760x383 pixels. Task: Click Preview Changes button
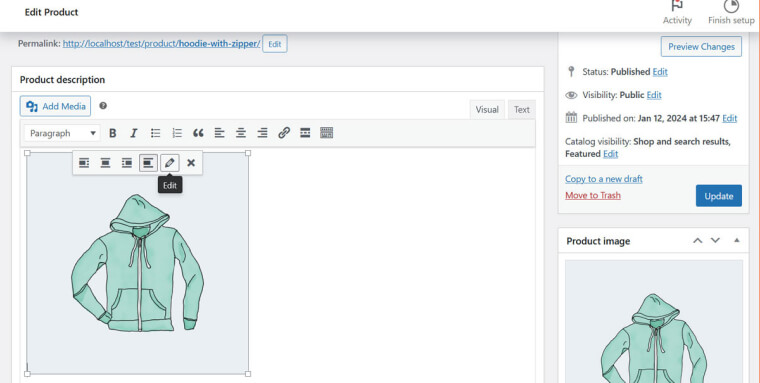pos(701,47)
